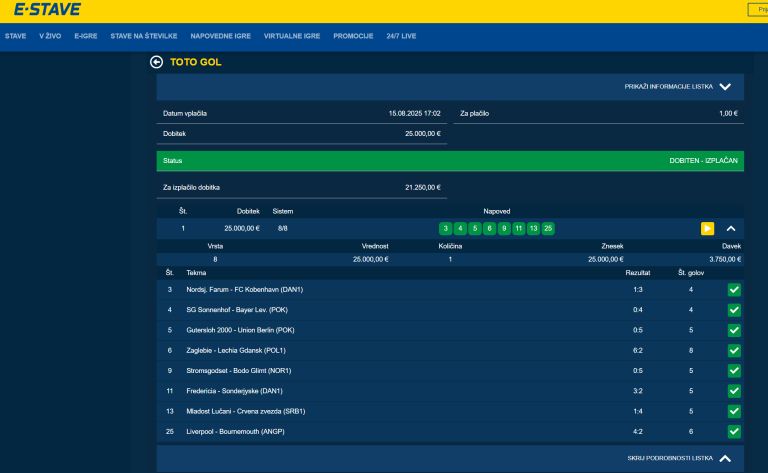Screen dimensions: 768x473
Task: Click the green check for SG Sonnenhof match
Action: tap(734, 310)
